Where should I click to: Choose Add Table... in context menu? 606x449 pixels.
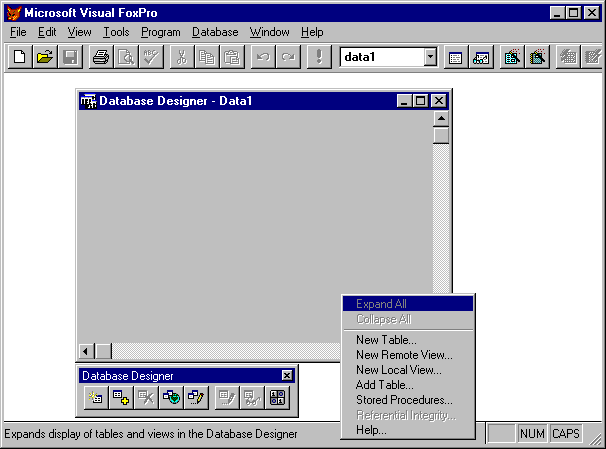coord(408,385)
